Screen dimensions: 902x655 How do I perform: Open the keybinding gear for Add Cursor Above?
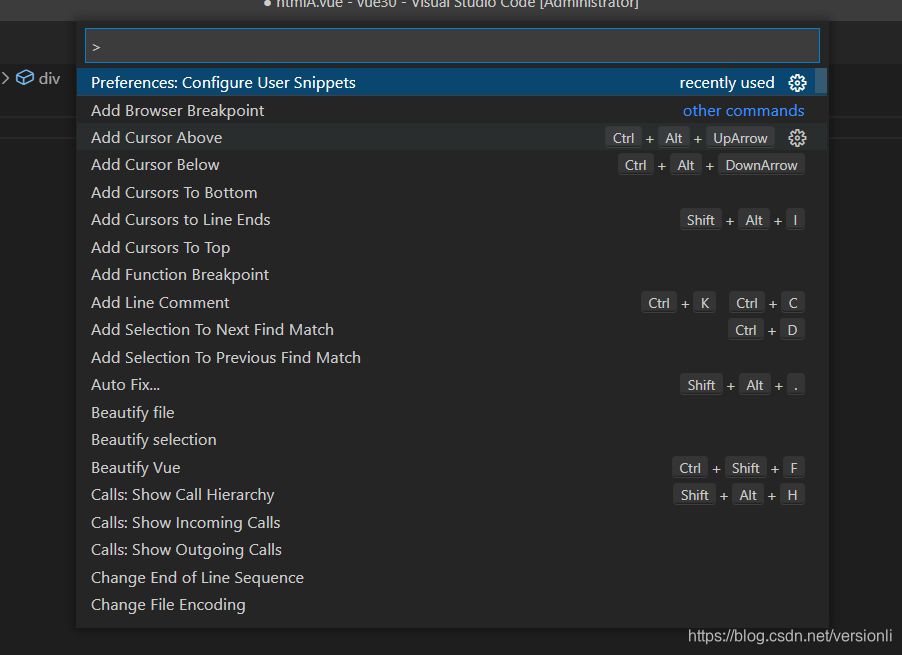coord(797,138)
